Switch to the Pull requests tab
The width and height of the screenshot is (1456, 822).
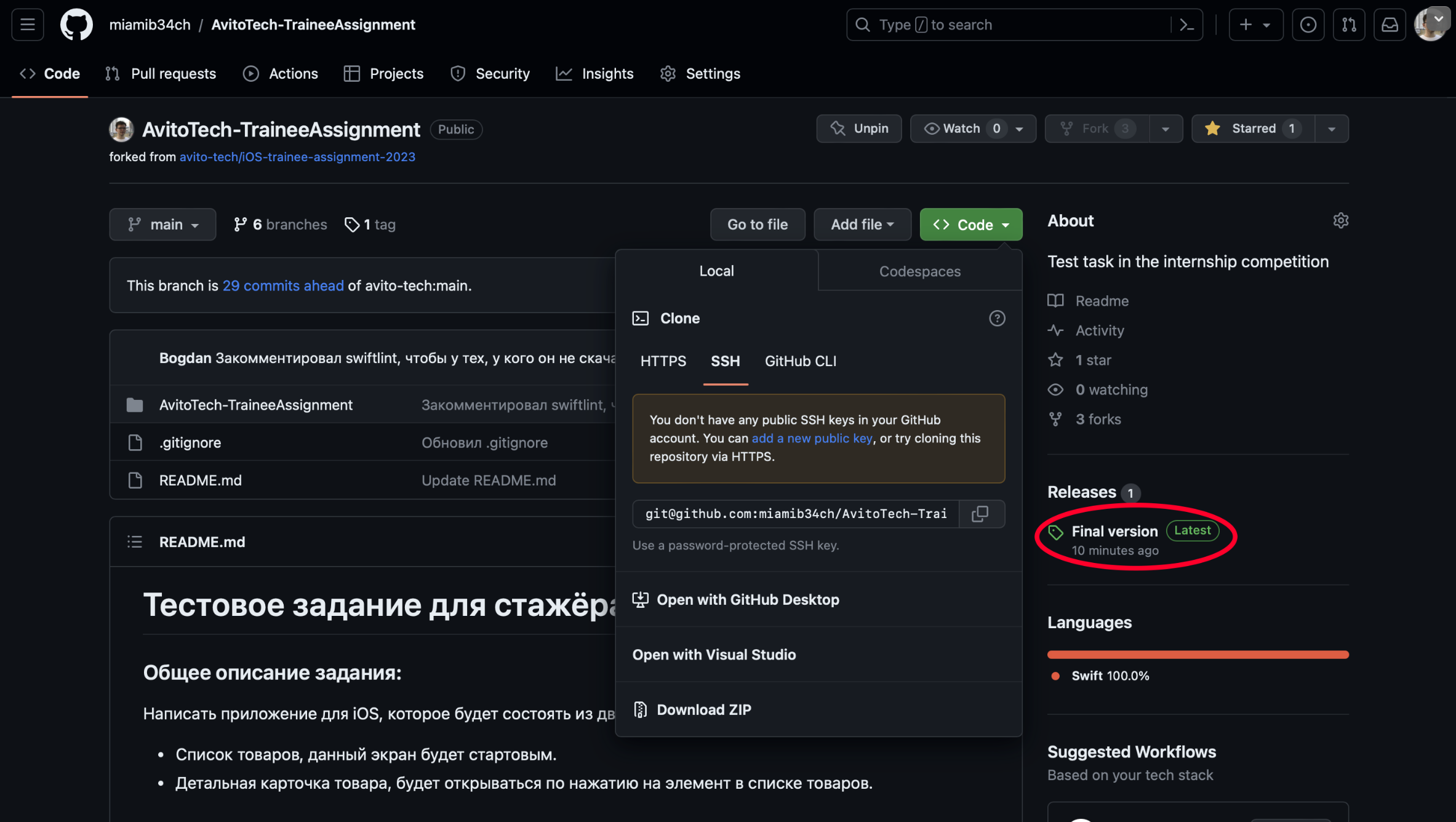pyautogui.click(x=161, y=74)
